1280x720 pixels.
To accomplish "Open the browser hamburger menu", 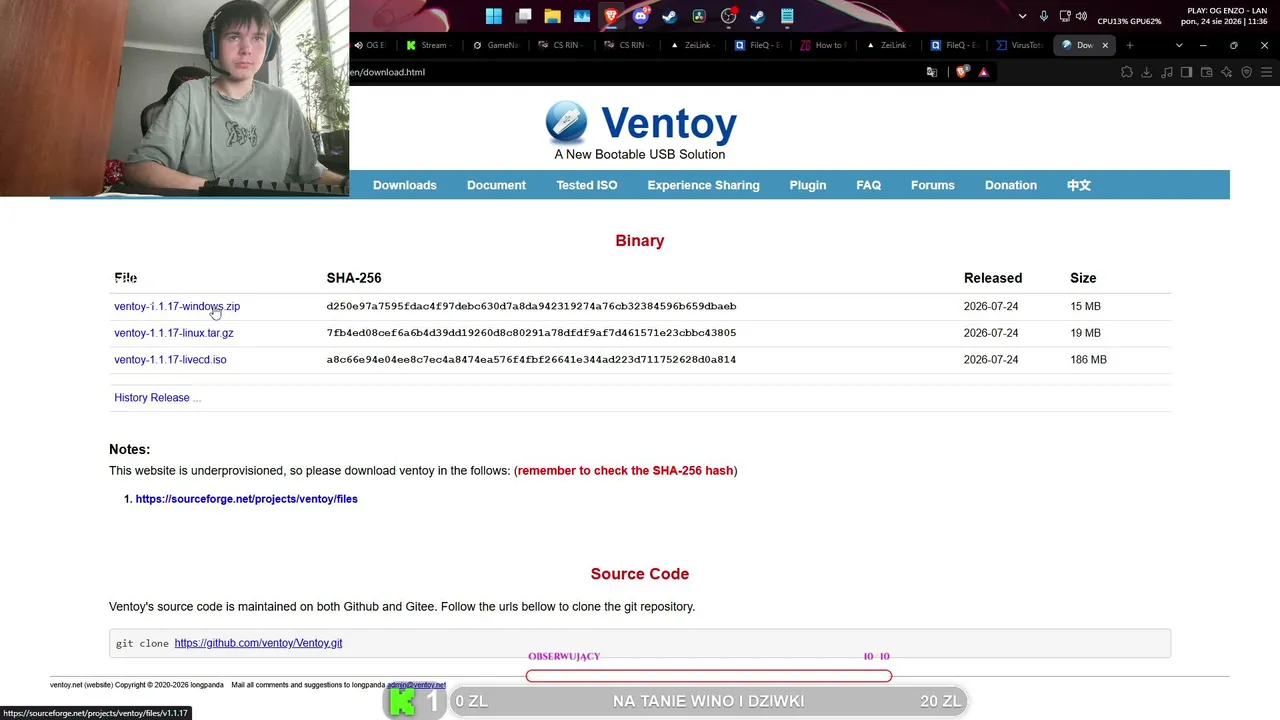I will 1267,72.
